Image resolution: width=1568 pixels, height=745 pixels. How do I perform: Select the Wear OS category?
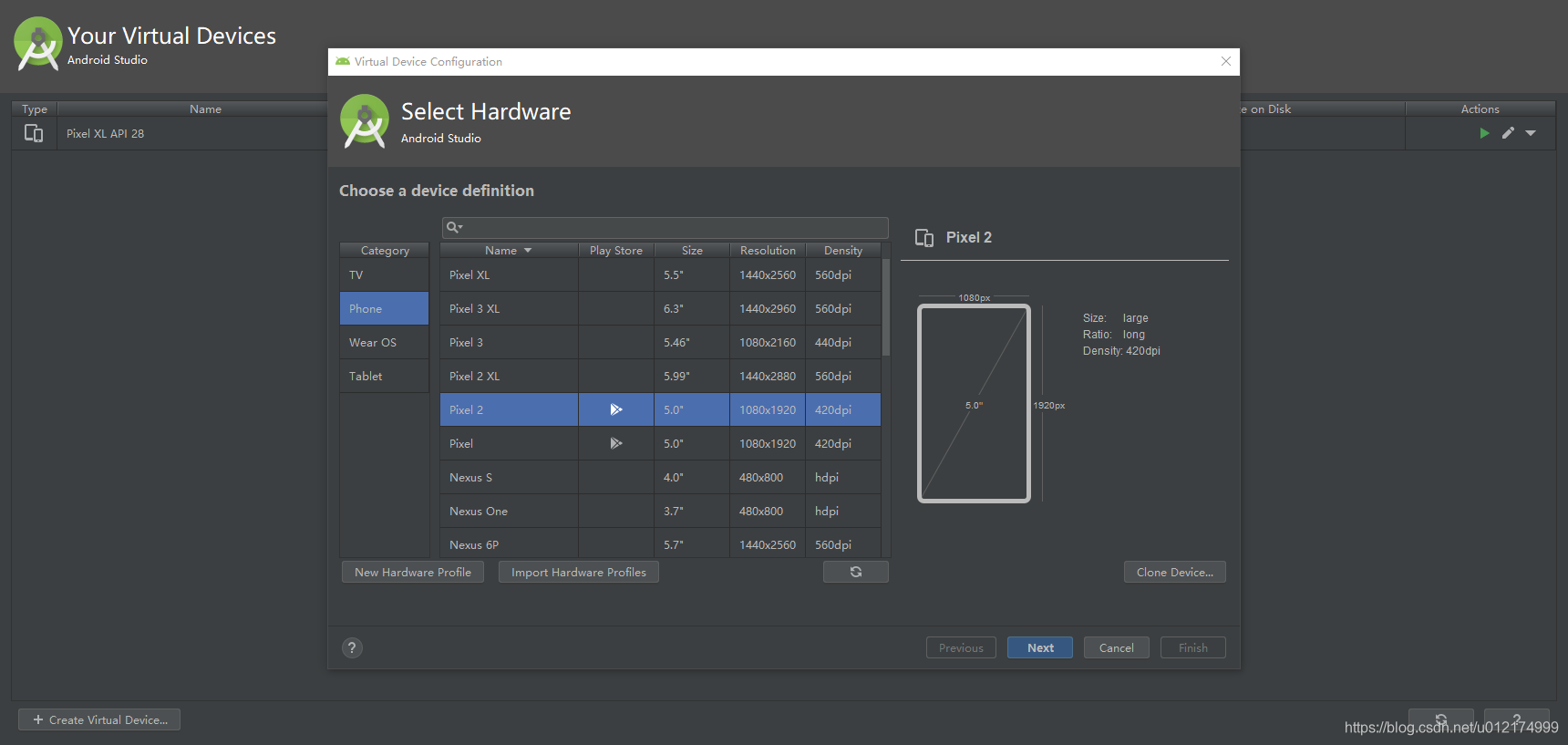384,342
